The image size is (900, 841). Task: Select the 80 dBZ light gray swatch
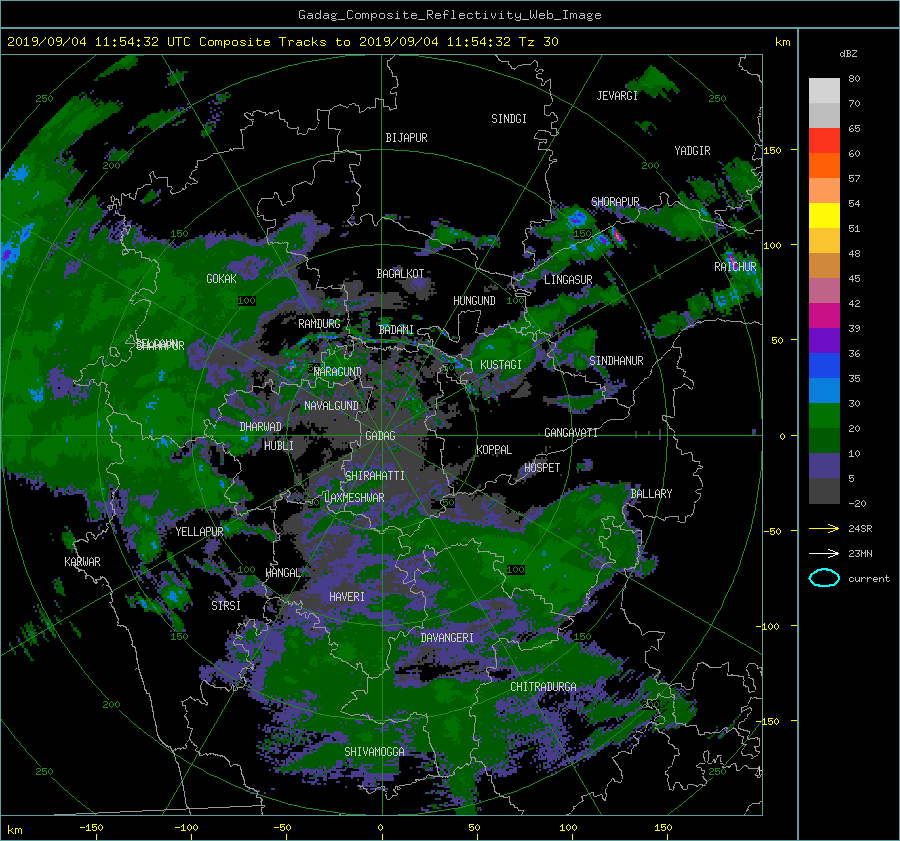click(824, 90)
